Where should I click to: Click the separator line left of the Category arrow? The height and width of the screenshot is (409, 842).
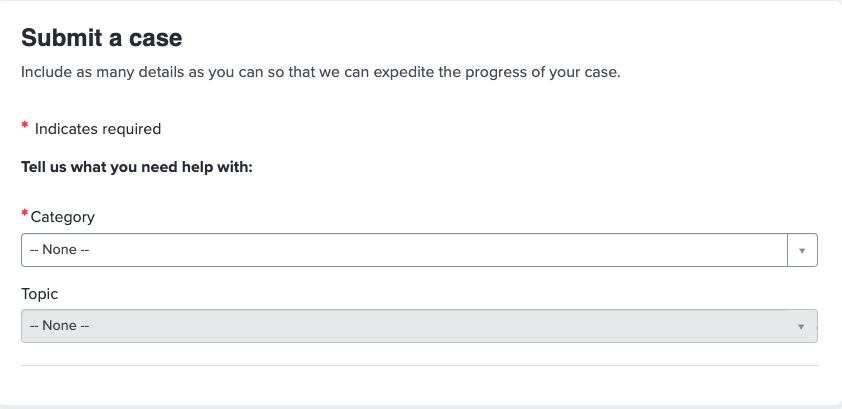click(x=787, y=250)
